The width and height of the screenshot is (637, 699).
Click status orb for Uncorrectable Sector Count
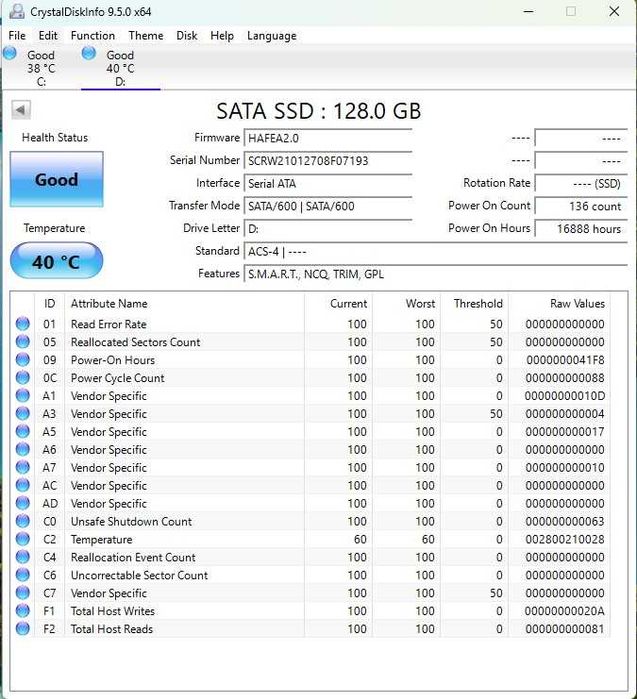point(23,575)
